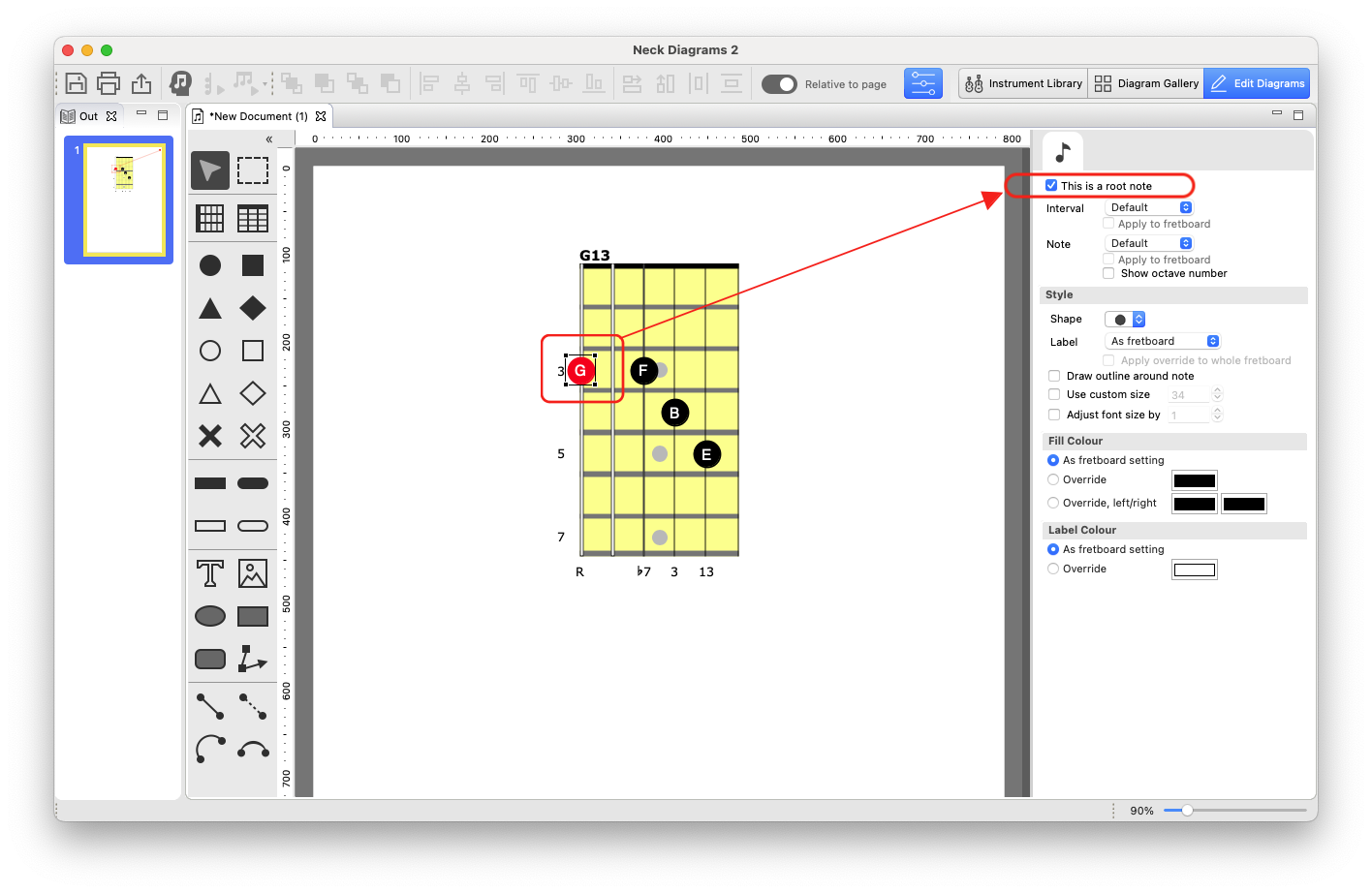This screenshot has width=1372, height=893.
Task: Switch to the Diagram Gallery tab
Action: [1146, 83]
